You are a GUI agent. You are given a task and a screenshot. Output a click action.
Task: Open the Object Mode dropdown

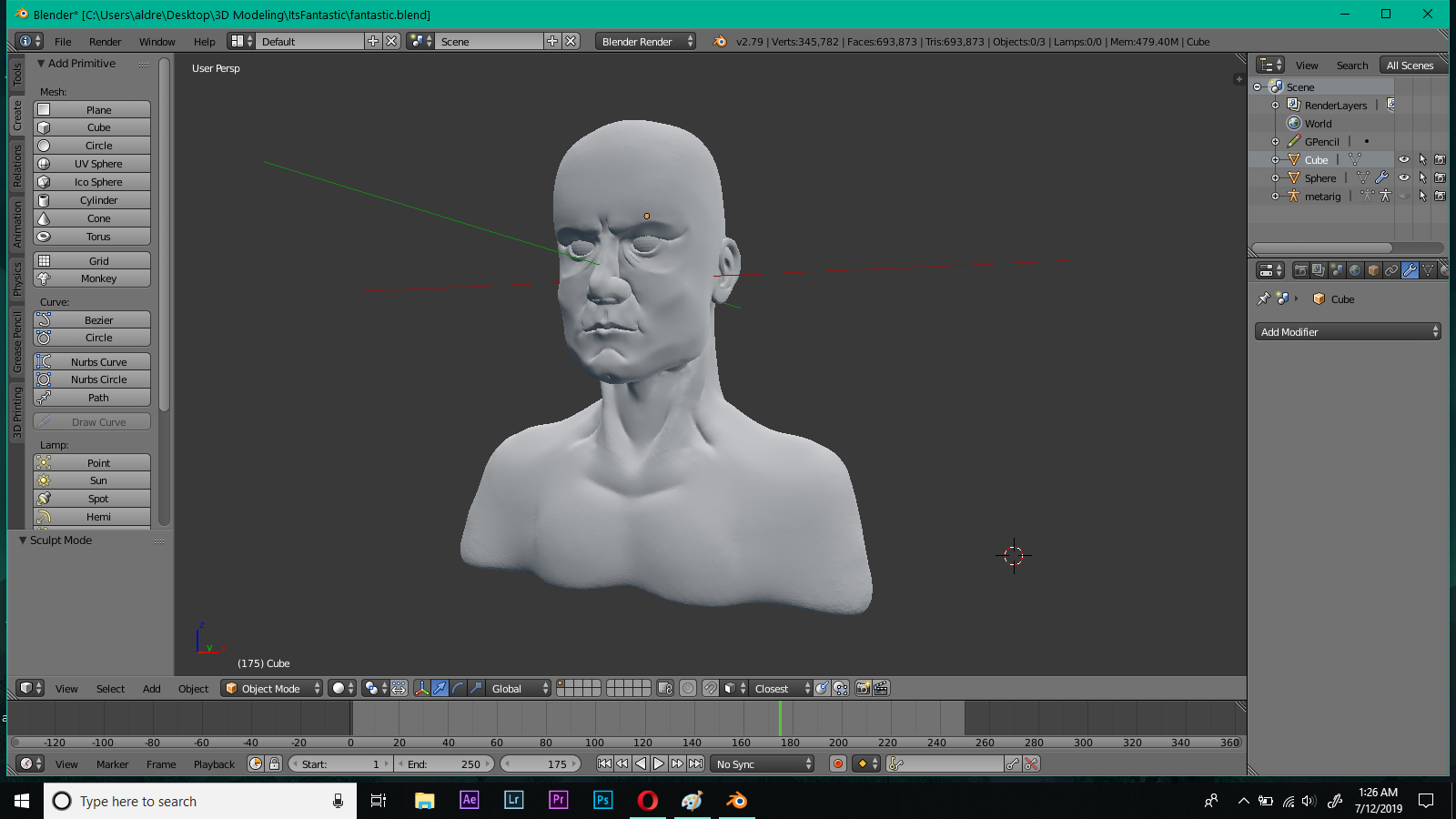(272, 688)
